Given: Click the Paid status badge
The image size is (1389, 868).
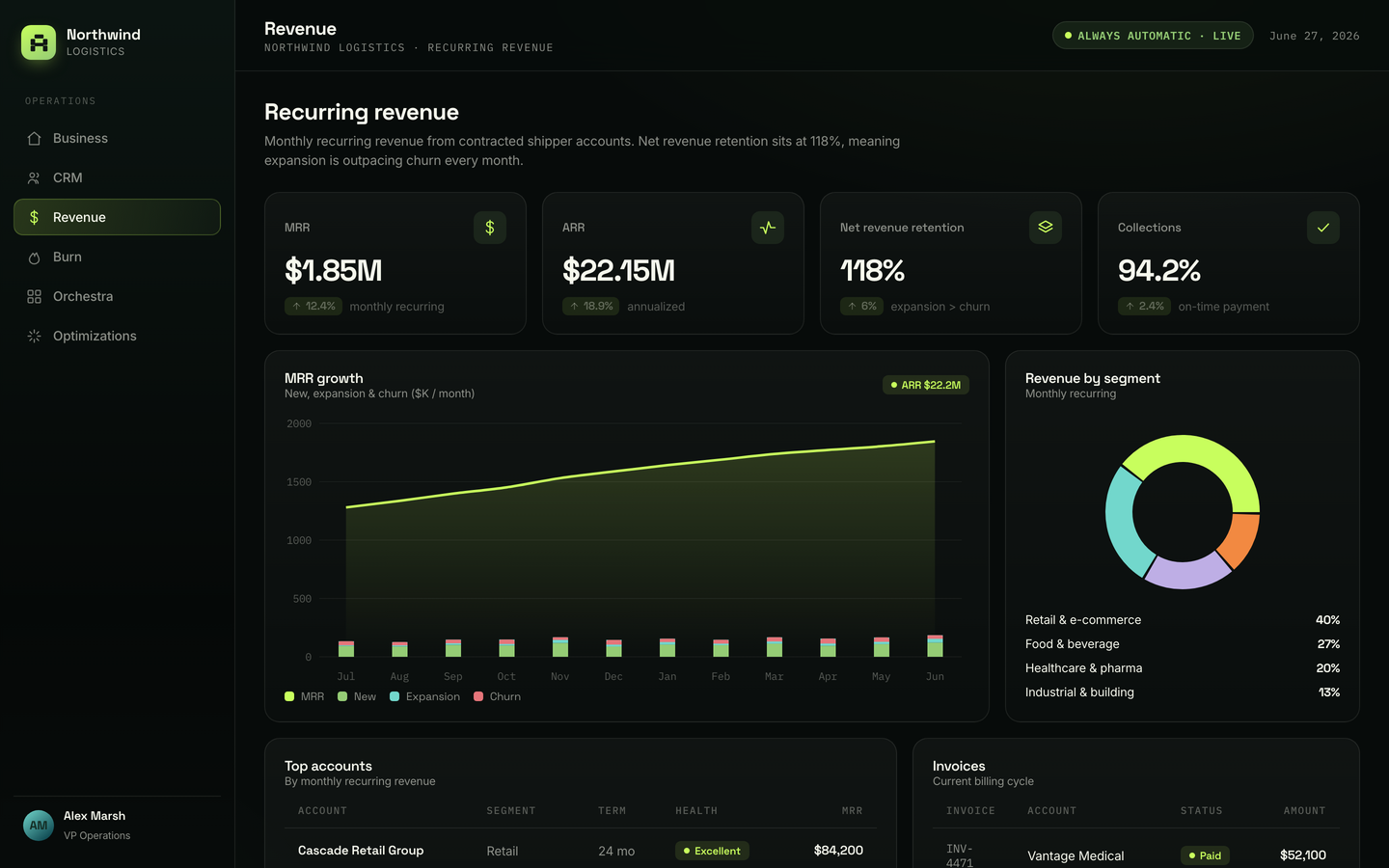Looking at the screenshot, I should 1205,855.
